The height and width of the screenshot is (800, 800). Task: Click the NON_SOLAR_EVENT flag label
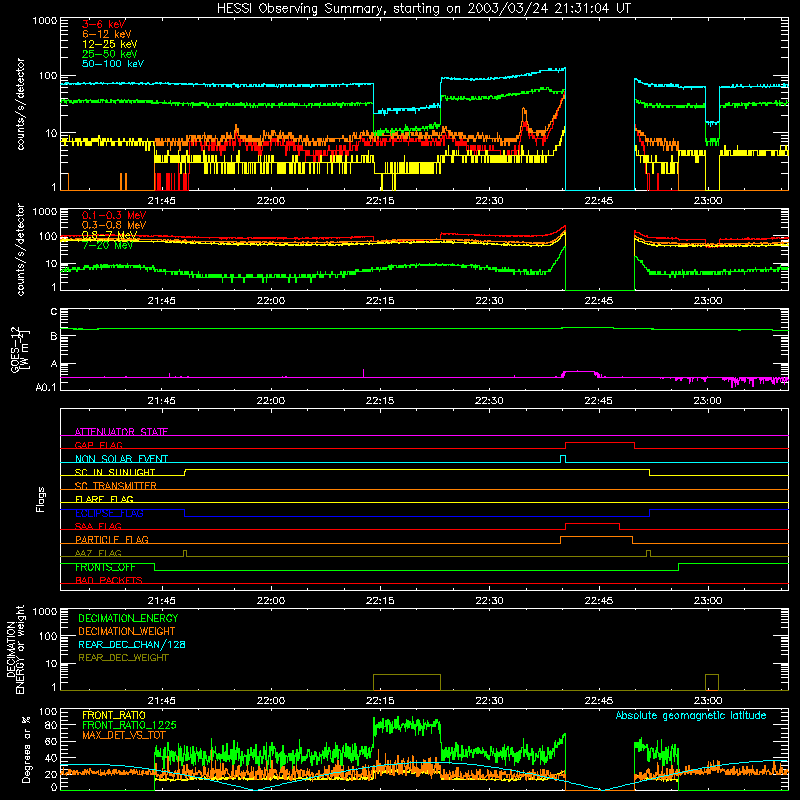coord(121,459)
